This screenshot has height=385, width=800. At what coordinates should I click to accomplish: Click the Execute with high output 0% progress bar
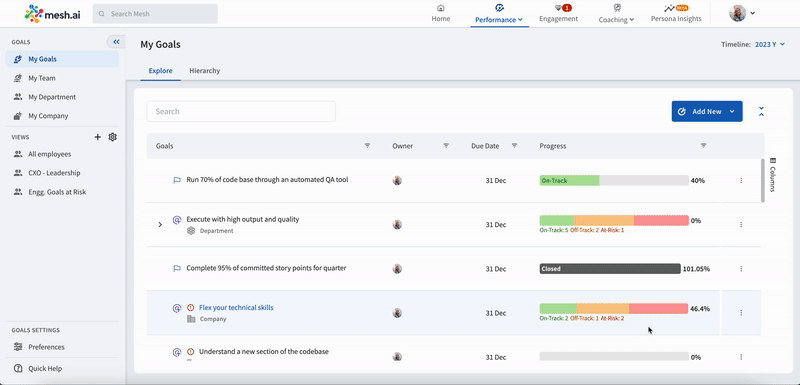click(x=614, y=220)
